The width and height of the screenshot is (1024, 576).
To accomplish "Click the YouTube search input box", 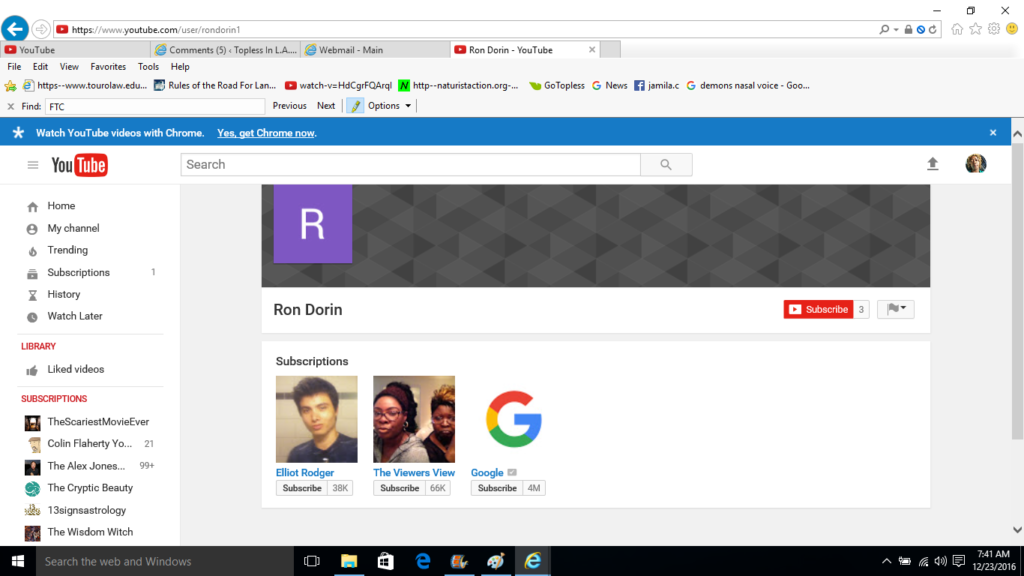I will [411, 165].
